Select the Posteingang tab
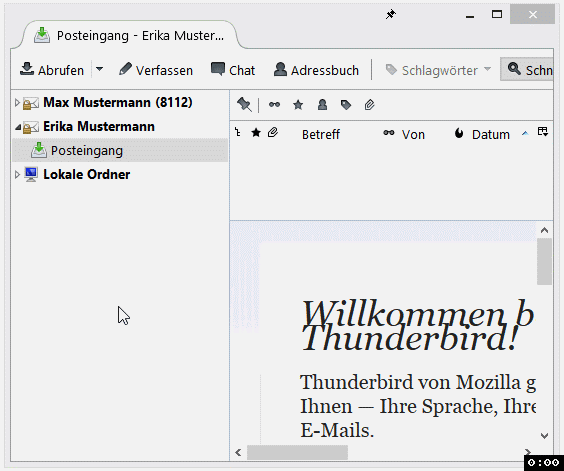564x471 pixels. (129, 35)
